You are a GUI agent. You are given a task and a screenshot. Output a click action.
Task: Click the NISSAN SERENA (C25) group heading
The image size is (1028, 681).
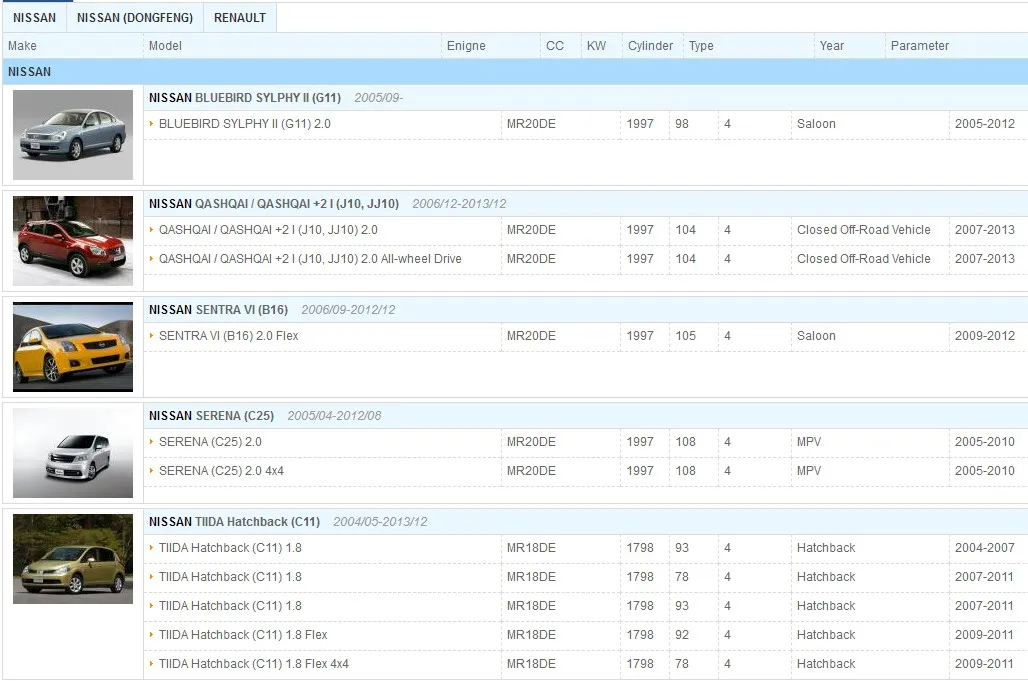[x=209, y=416]
